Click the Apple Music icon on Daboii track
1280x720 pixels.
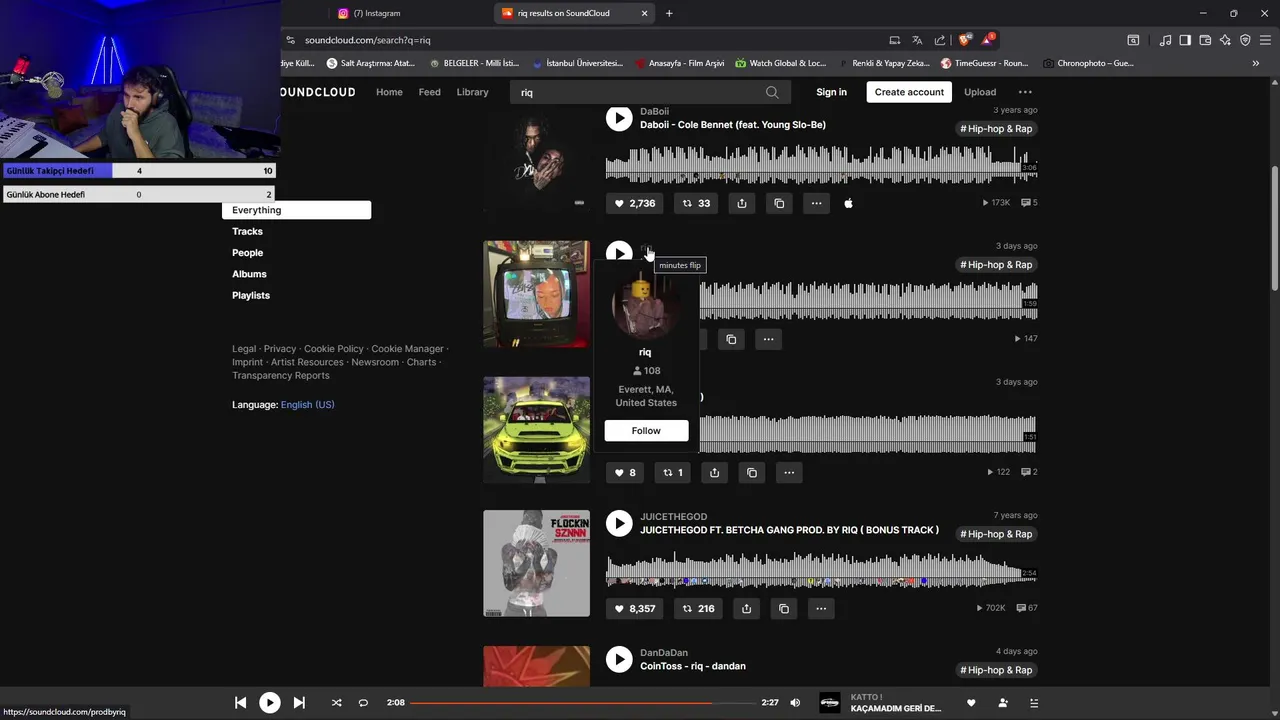(849, 203)
